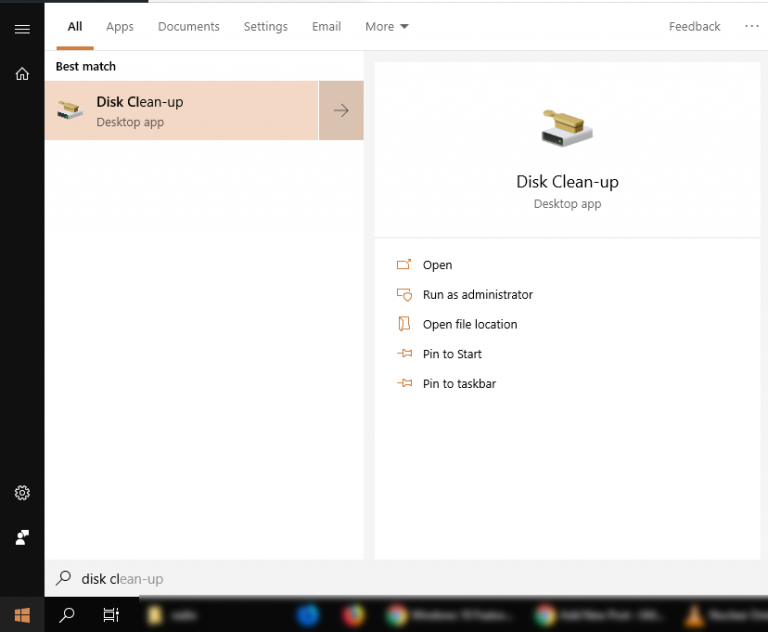768x632 pixels.
Task: Switch to the Settings tab
Action: (265, 26)
